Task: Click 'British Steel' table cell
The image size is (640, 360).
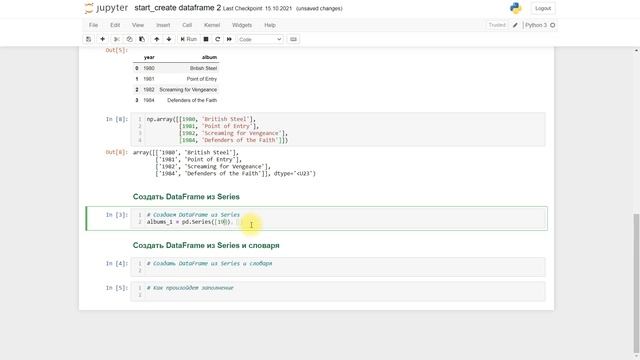Action: tap(203, 68)
